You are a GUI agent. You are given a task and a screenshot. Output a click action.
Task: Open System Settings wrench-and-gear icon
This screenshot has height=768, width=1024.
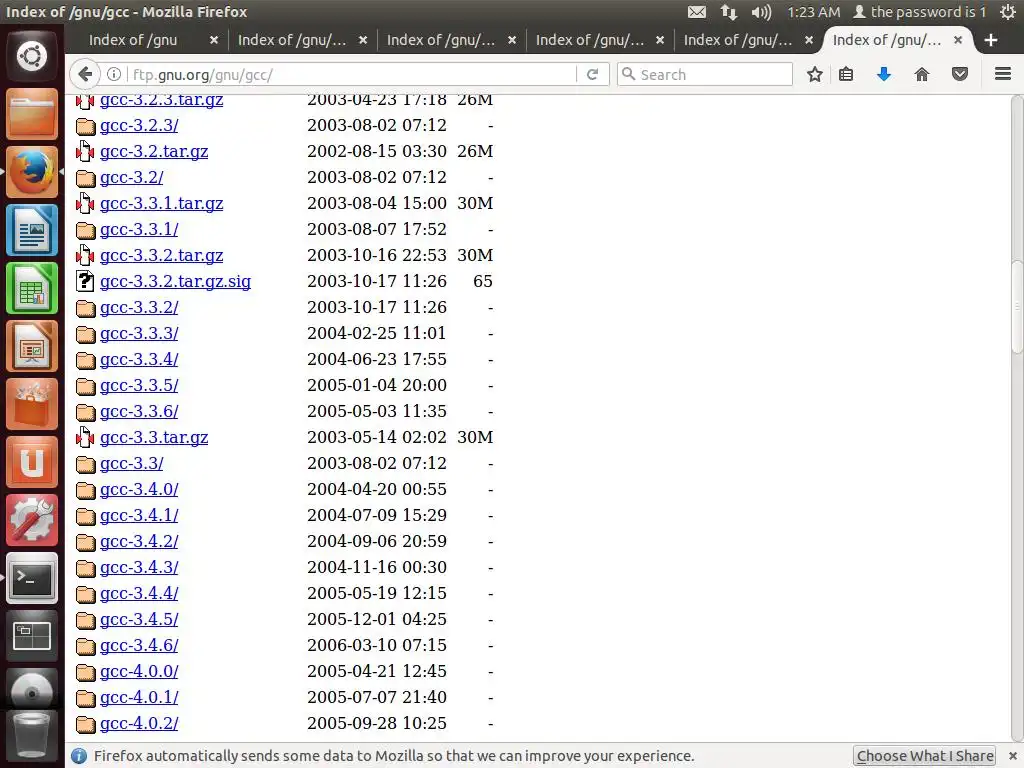(x=31, y=520)
